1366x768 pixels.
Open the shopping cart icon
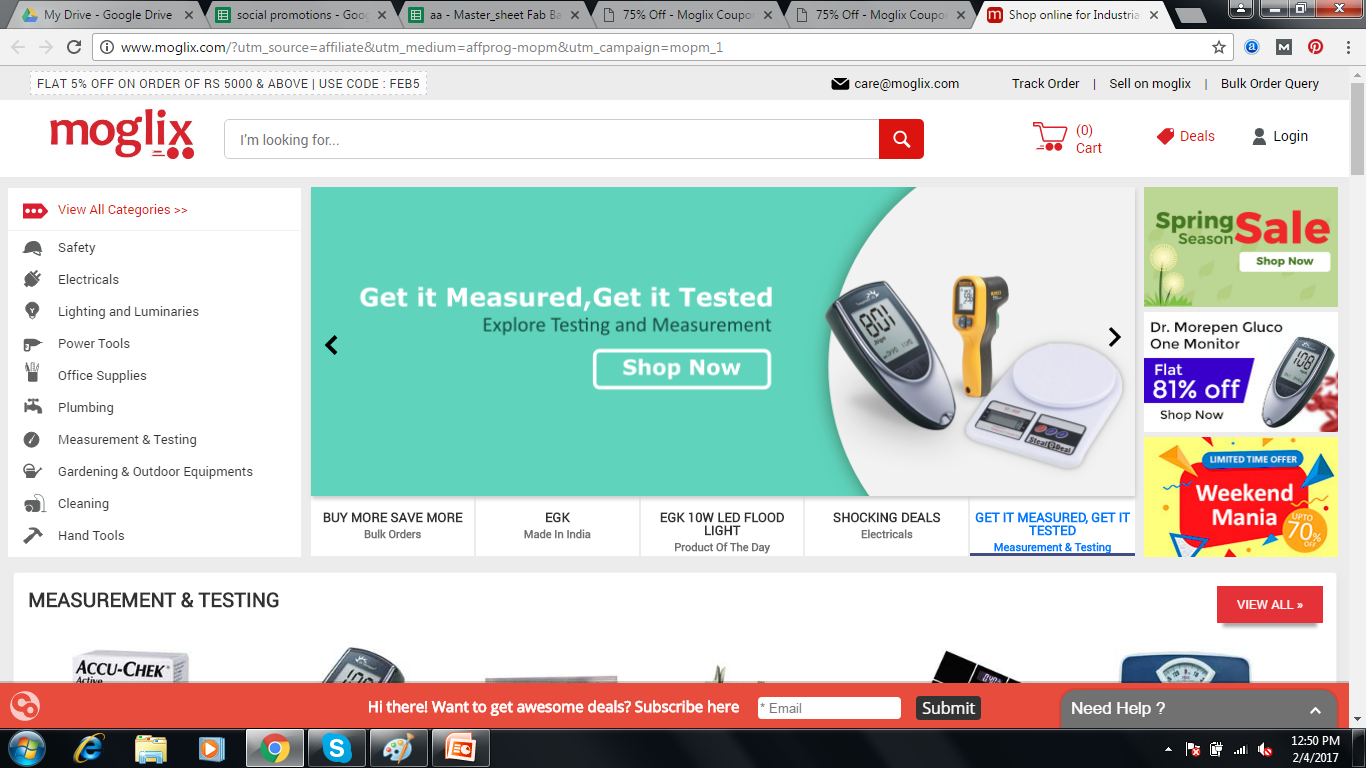(x=1050, y=137)
